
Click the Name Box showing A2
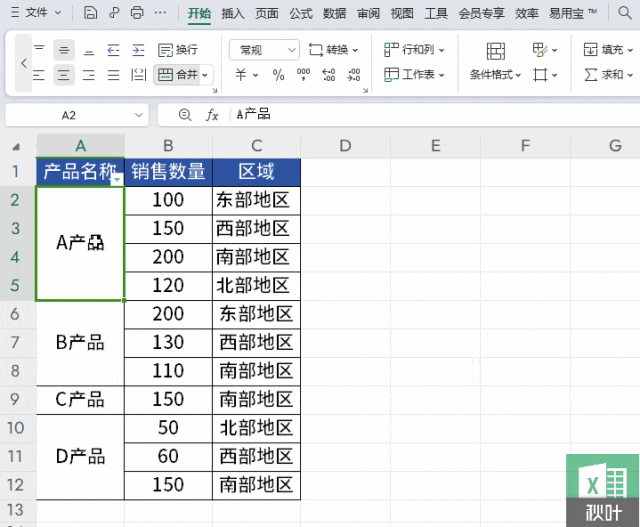[69, 115]
